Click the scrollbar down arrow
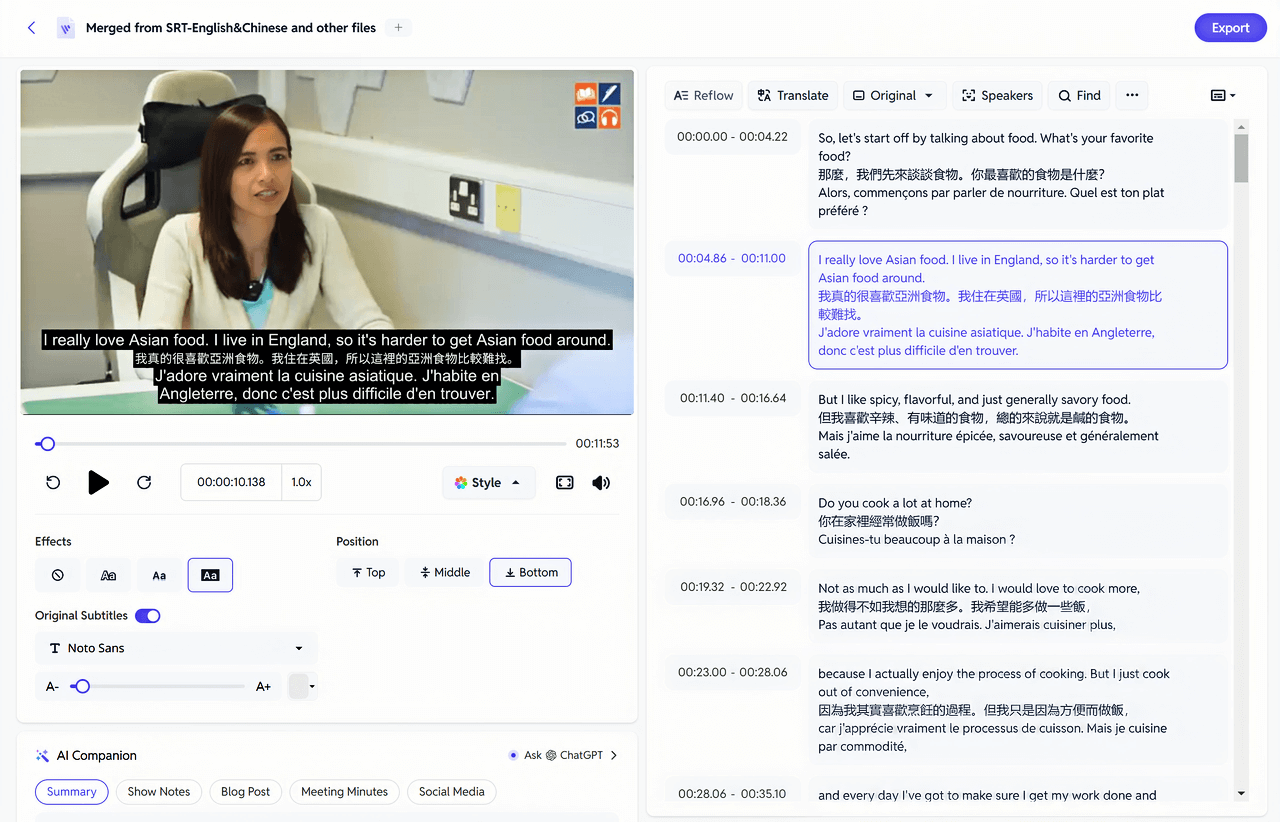Image resolution: width=1280 pixels, height=822 pixels. point(1241,794)
